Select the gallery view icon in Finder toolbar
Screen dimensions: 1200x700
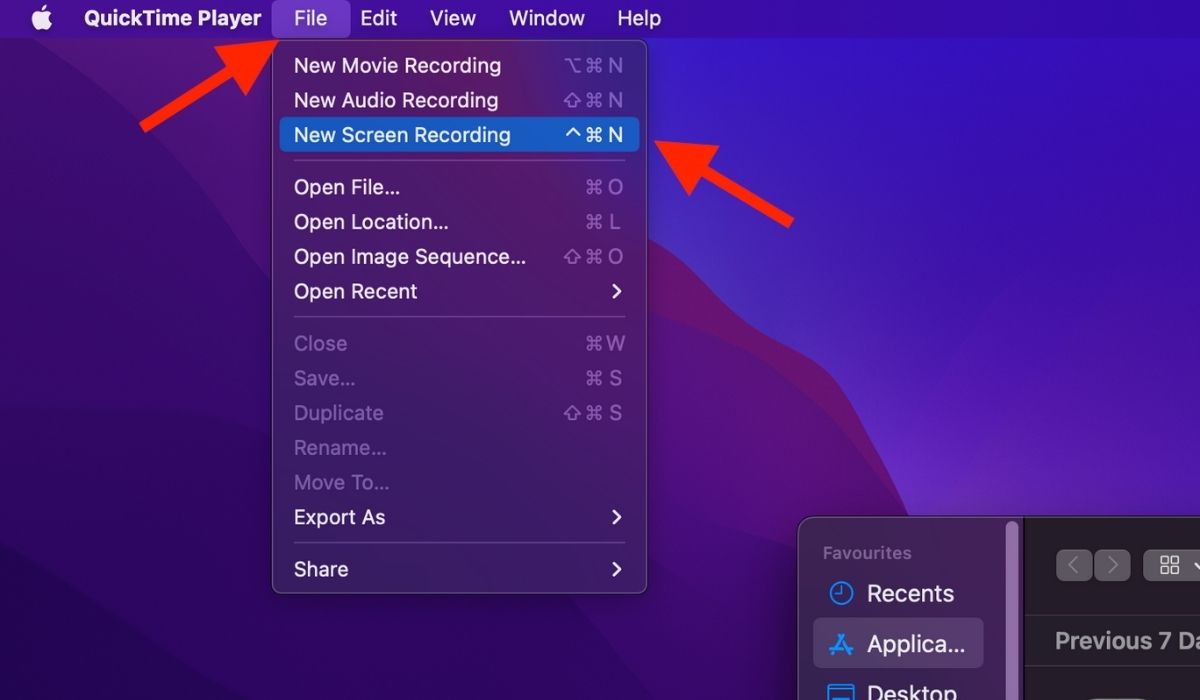pyautogui.click(x=1168, y=564)
